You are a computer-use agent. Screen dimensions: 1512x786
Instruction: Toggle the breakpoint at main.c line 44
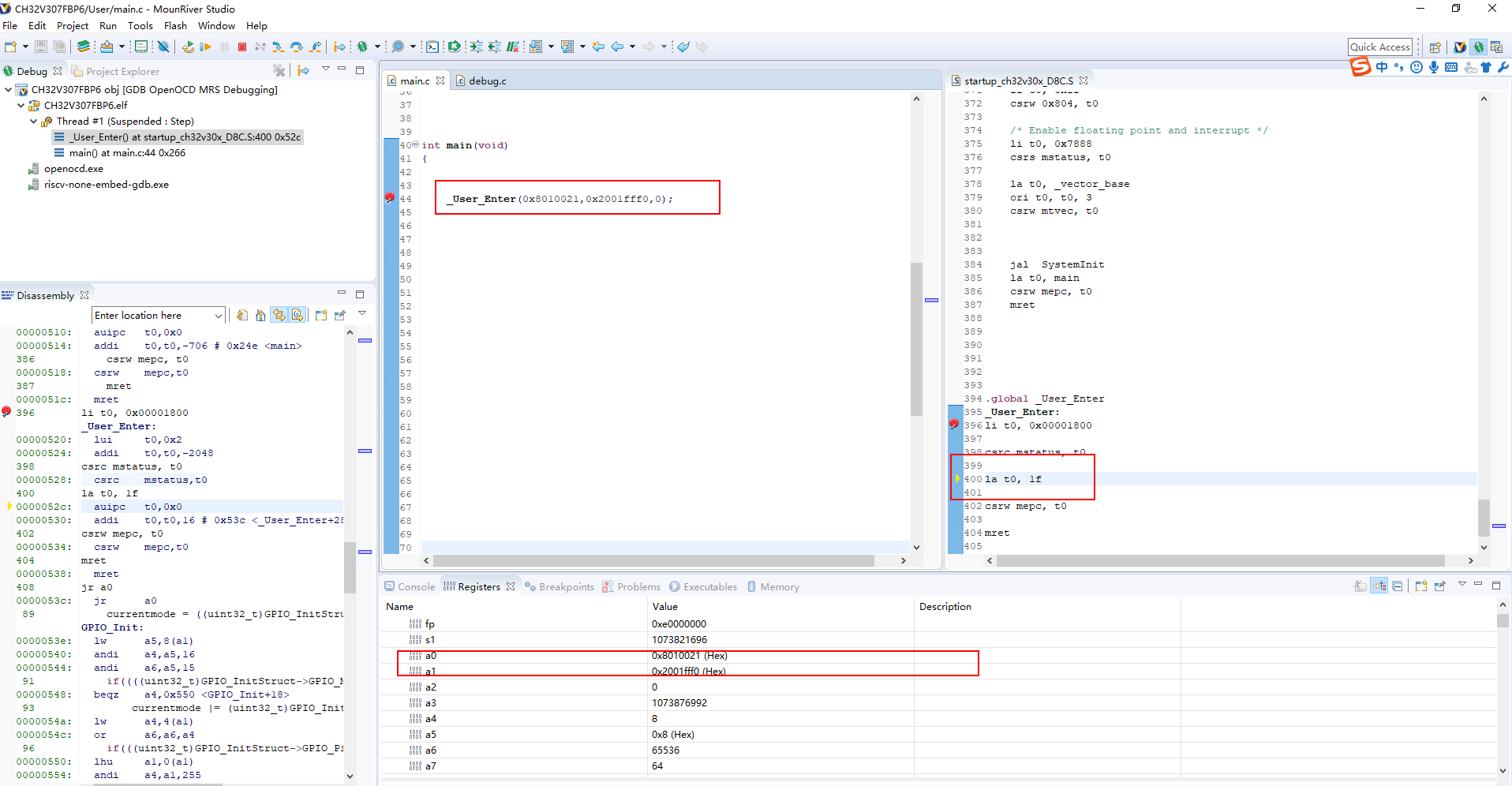(390, 198)
